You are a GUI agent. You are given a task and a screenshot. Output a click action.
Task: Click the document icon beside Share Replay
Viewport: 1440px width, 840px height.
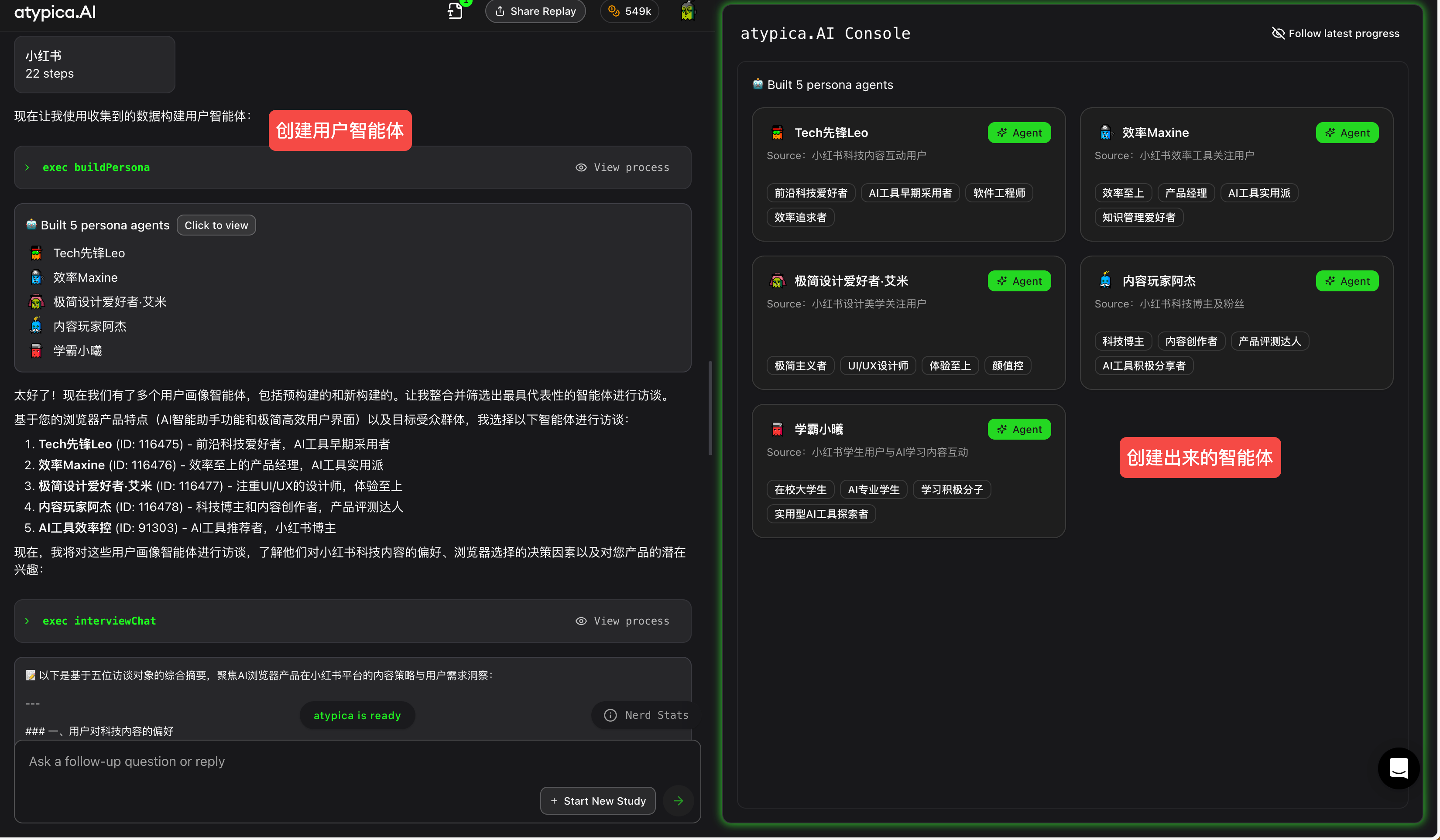pos(455,11)
